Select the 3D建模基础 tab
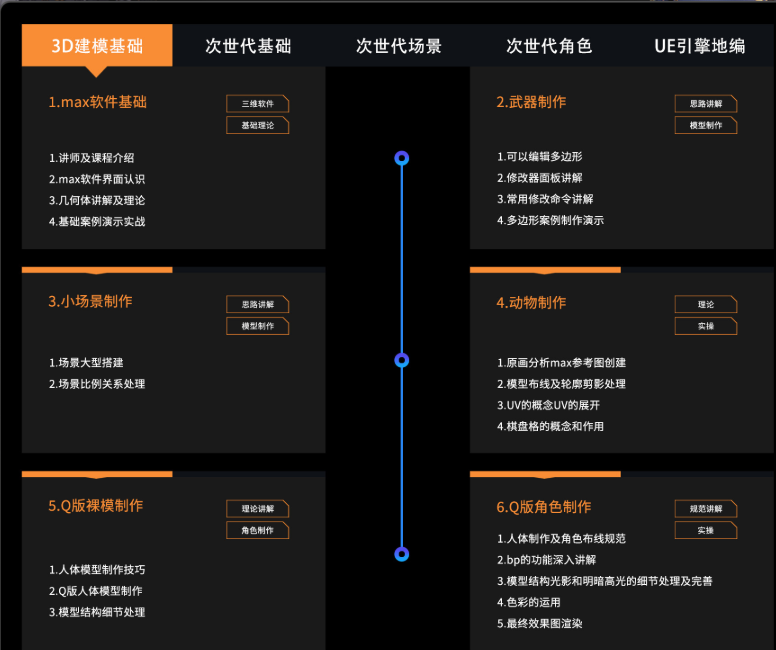Image resolution: width=776 pixels, height=650 pixels. point(97,46)
